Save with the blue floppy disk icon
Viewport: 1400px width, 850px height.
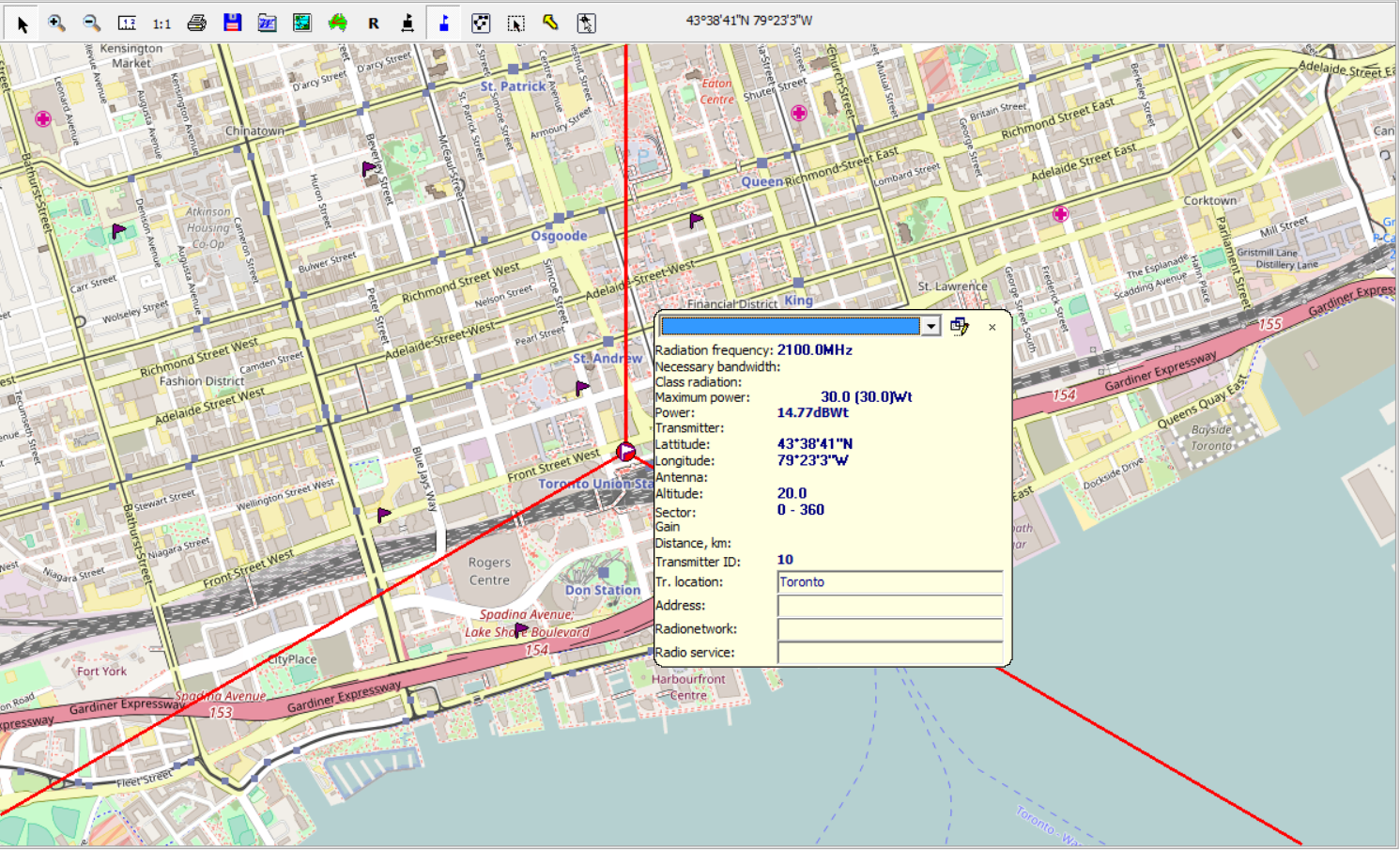[232, 23]
